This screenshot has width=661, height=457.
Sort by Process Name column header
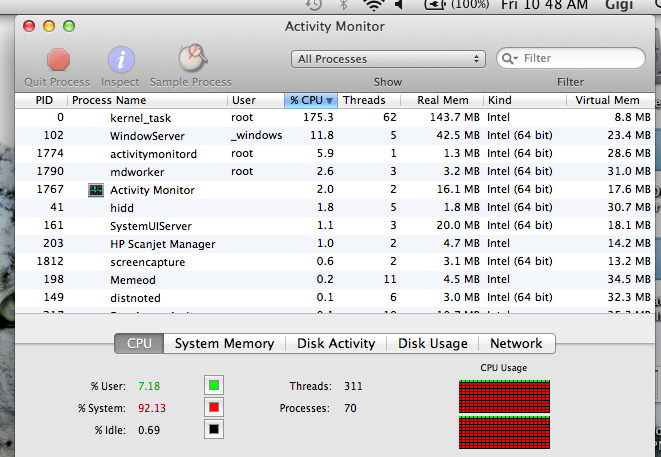147,100
